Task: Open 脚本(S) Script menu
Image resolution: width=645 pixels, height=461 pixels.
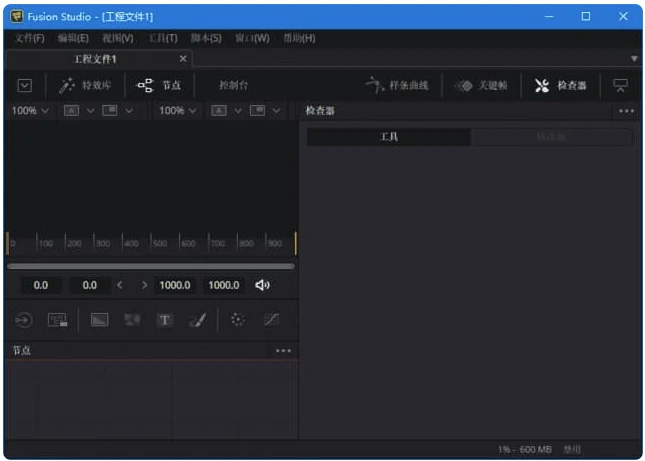Action: (206, 38)
